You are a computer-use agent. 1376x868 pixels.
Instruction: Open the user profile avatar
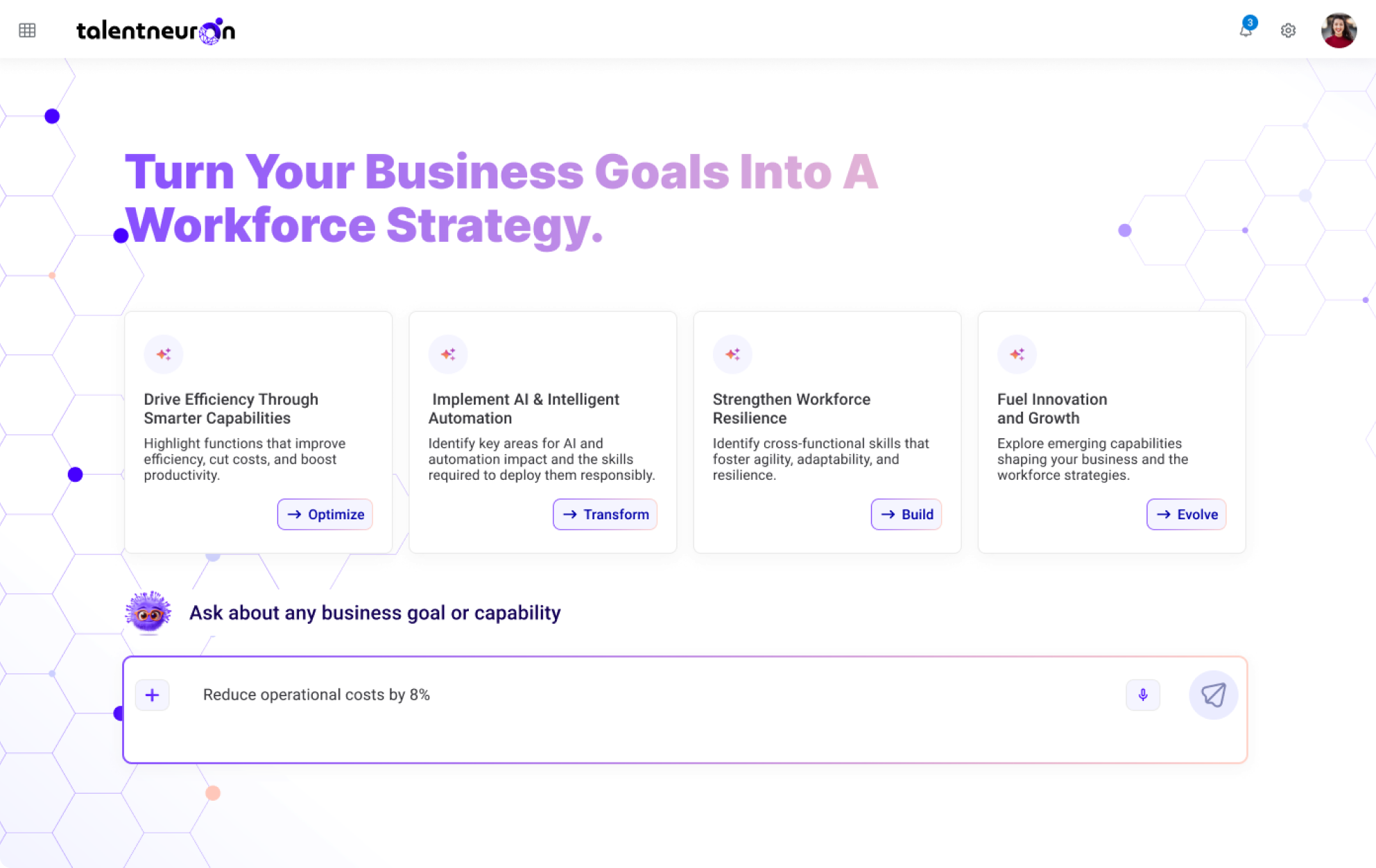pos(1339,31)
